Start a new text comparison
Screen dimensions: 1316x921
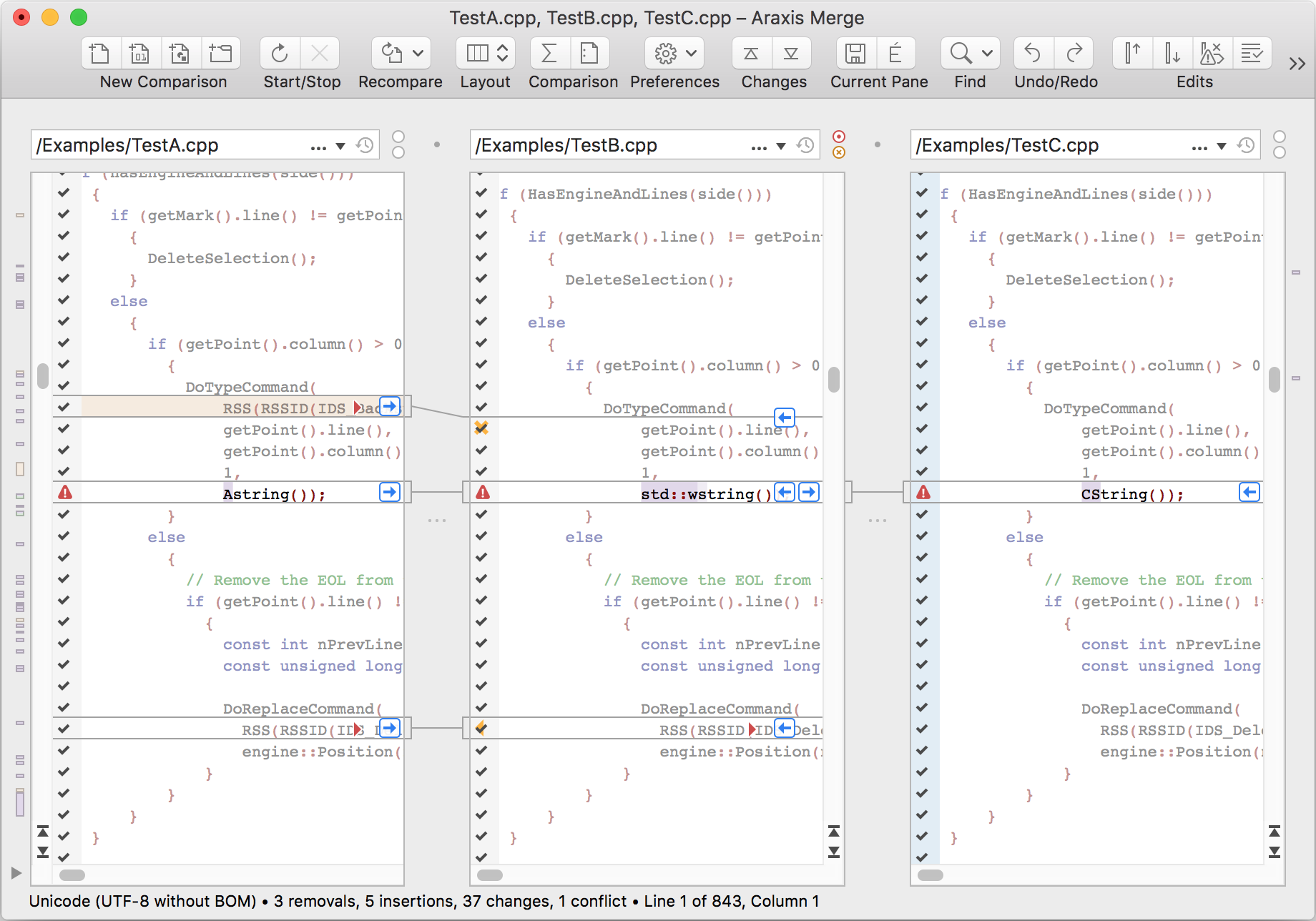click(100, 53)
